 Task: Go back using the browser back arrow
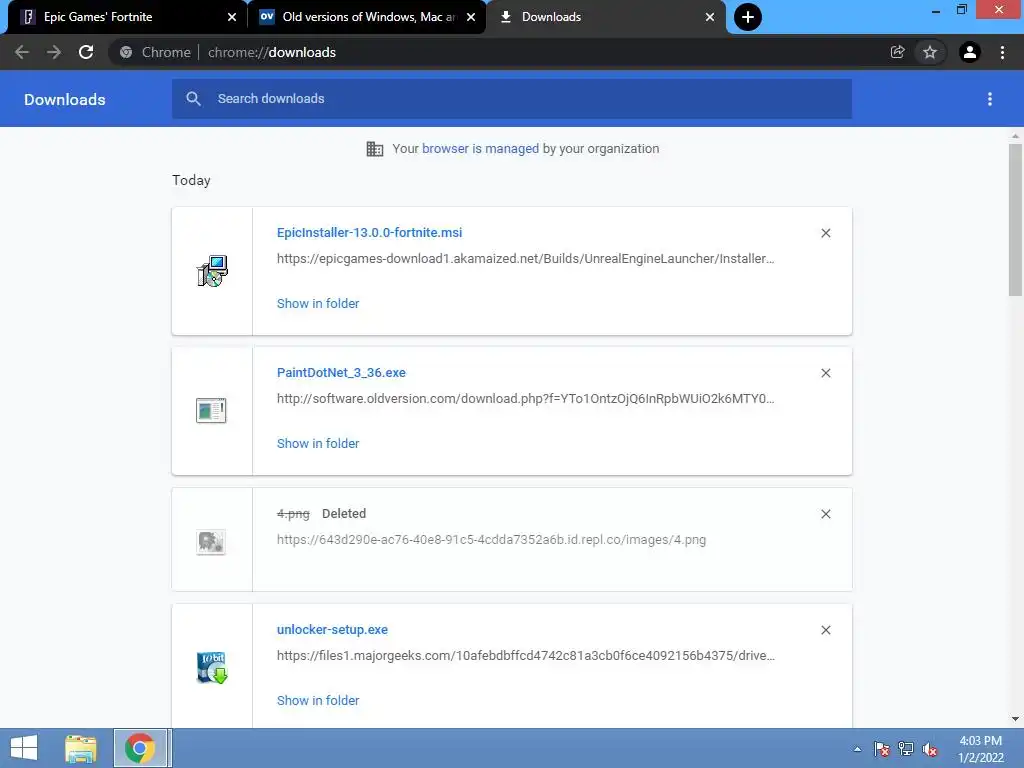pyautogui.click(x=22, y=52)
